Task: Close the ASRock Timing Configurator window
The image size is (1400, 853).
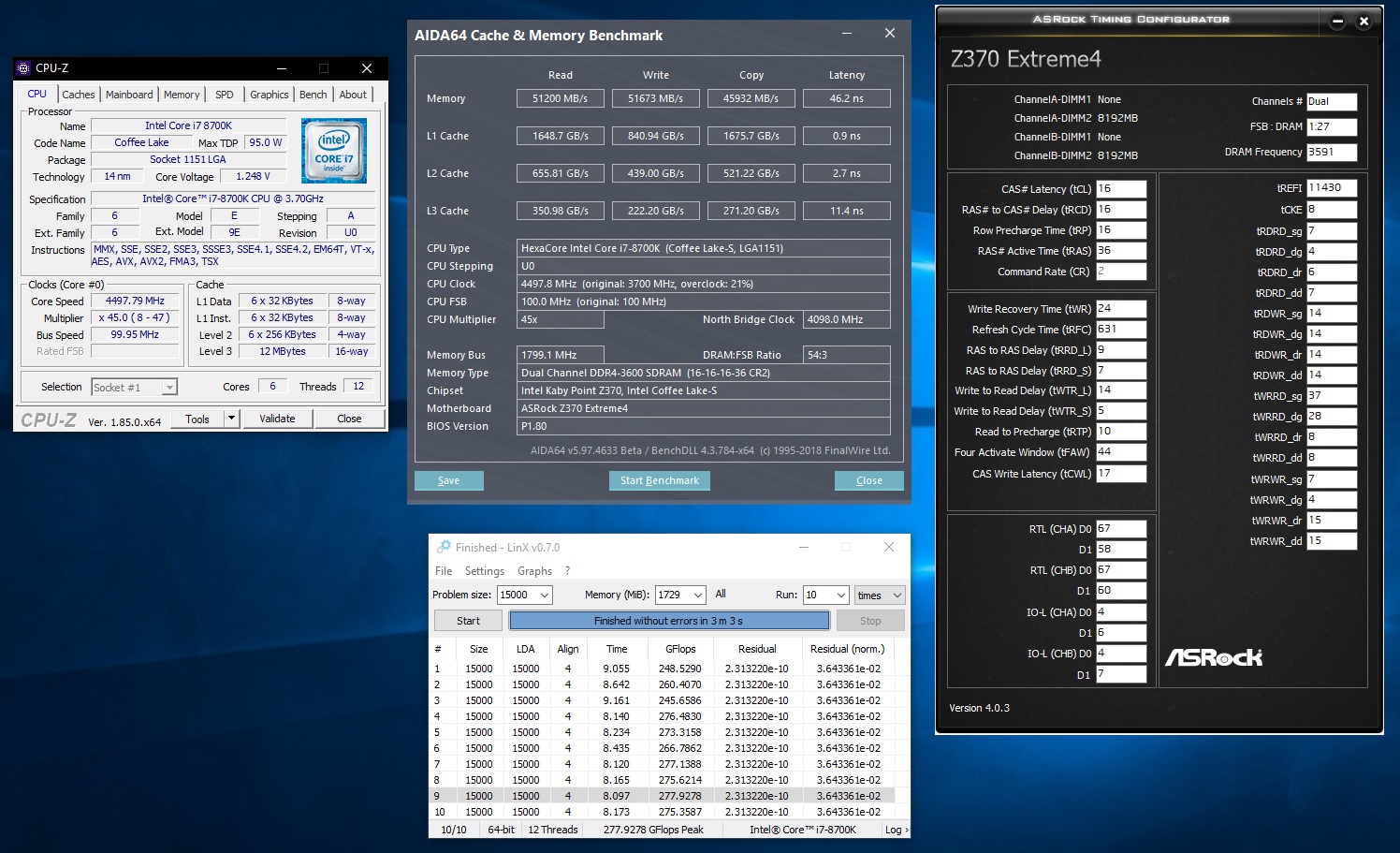Action: [x=1364, y=21]
